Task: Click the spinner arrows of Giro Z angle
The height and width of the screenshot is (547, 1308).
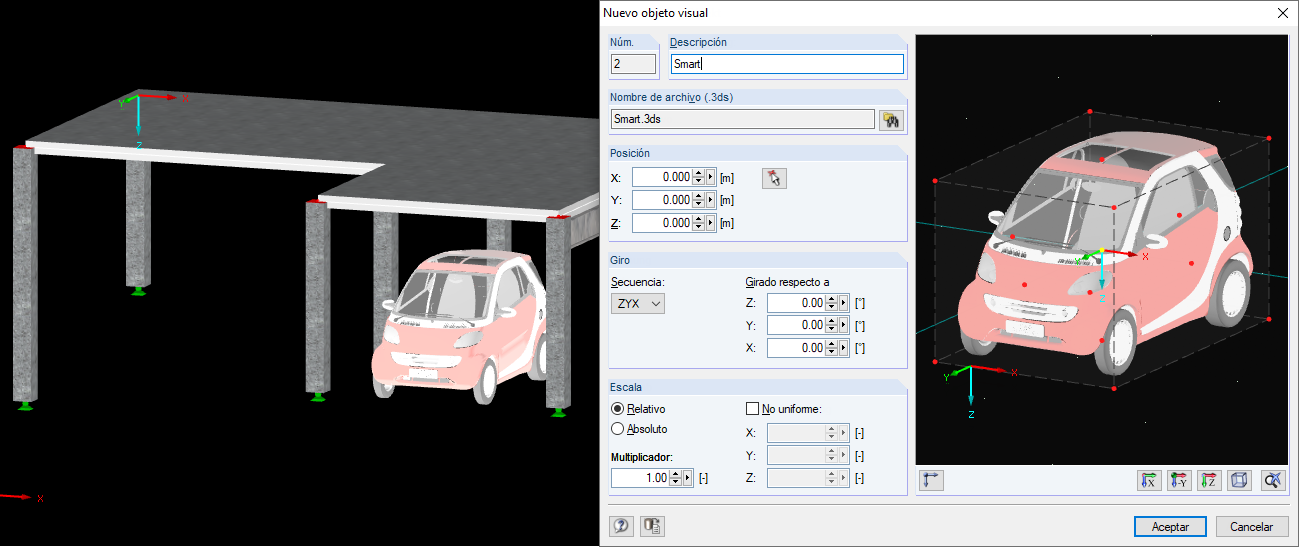Action: click(x=833, y=303)
